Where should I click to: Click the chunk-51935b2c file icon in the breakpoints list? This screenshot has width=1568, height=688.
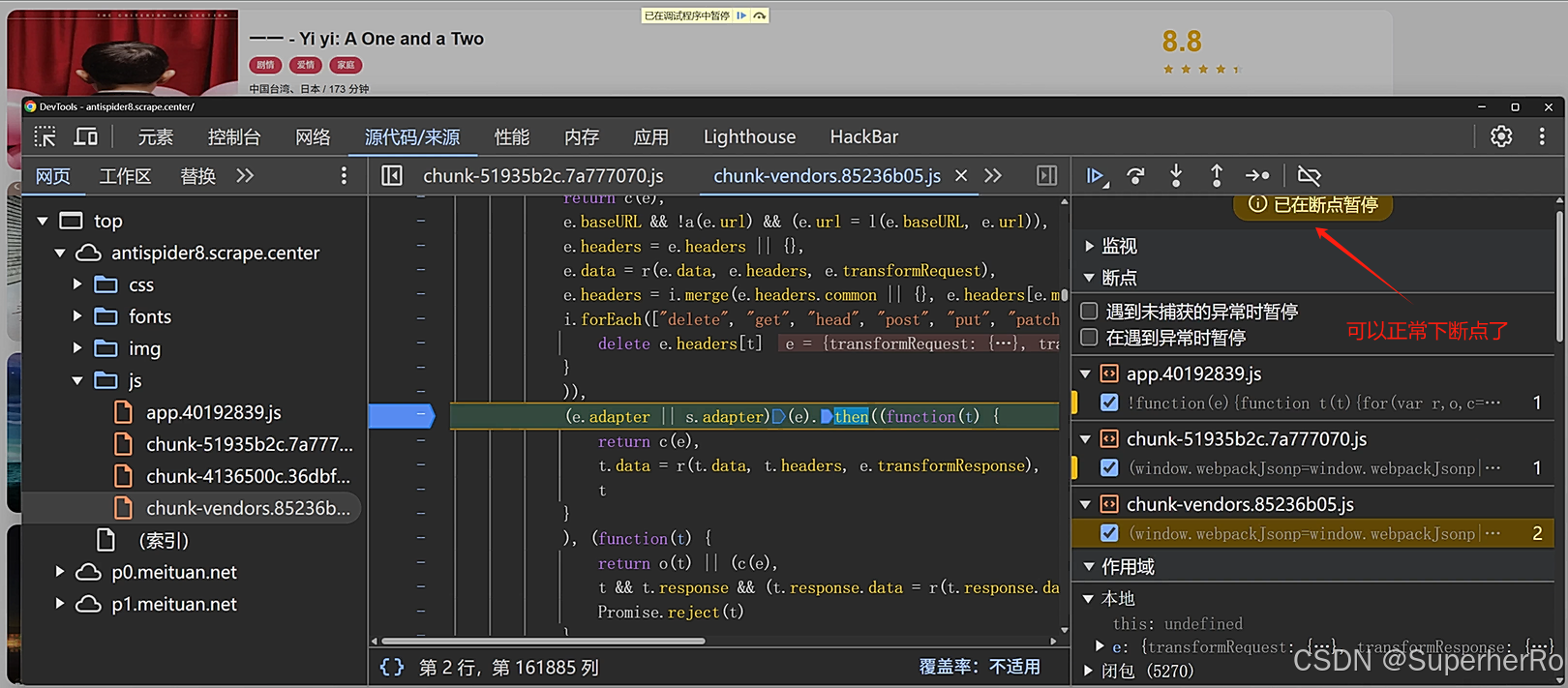[x=1109, y=438]
